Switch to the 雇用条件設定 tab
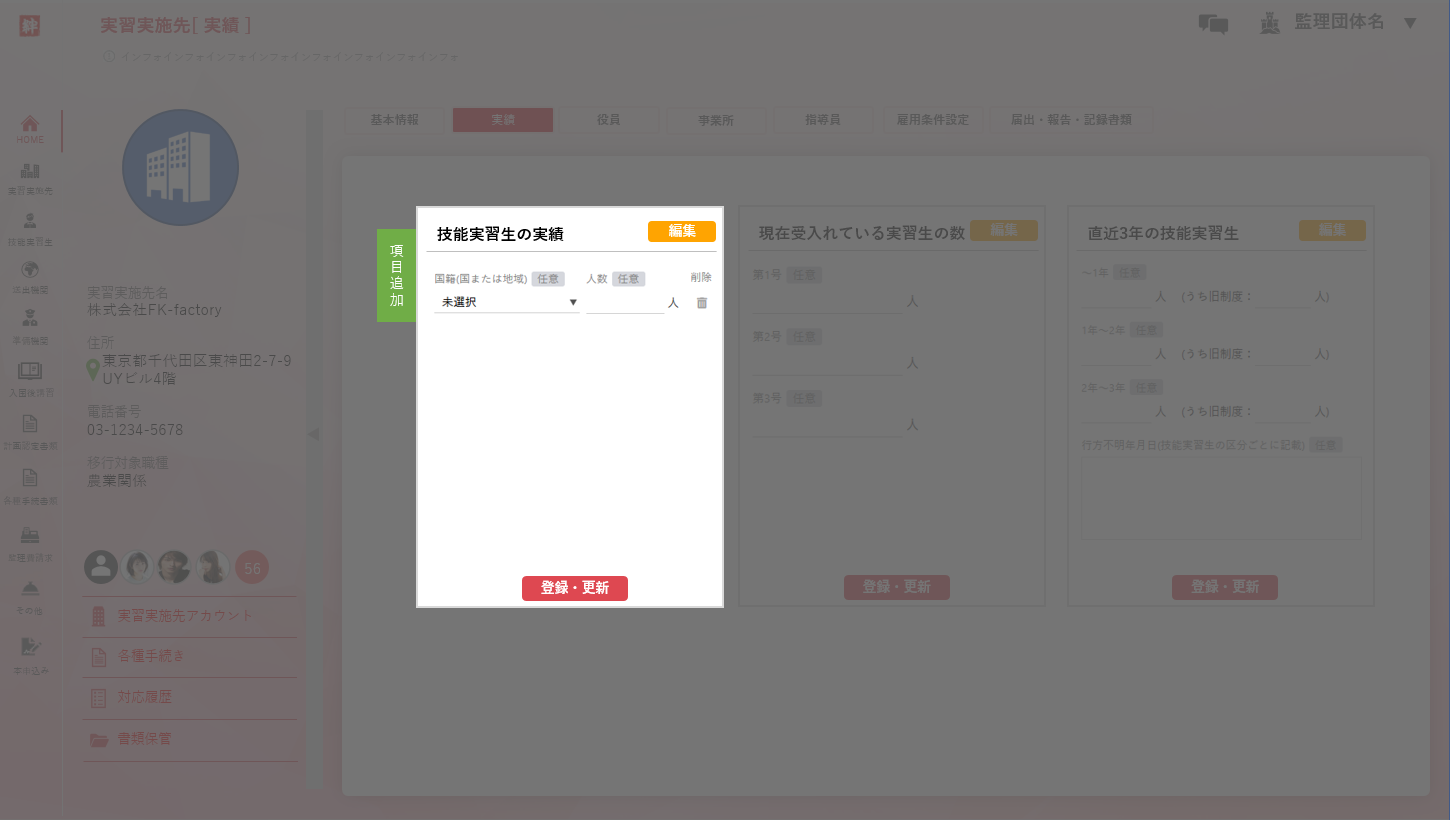This screenshot has height=820, width=1450. (x=932, y=120)
